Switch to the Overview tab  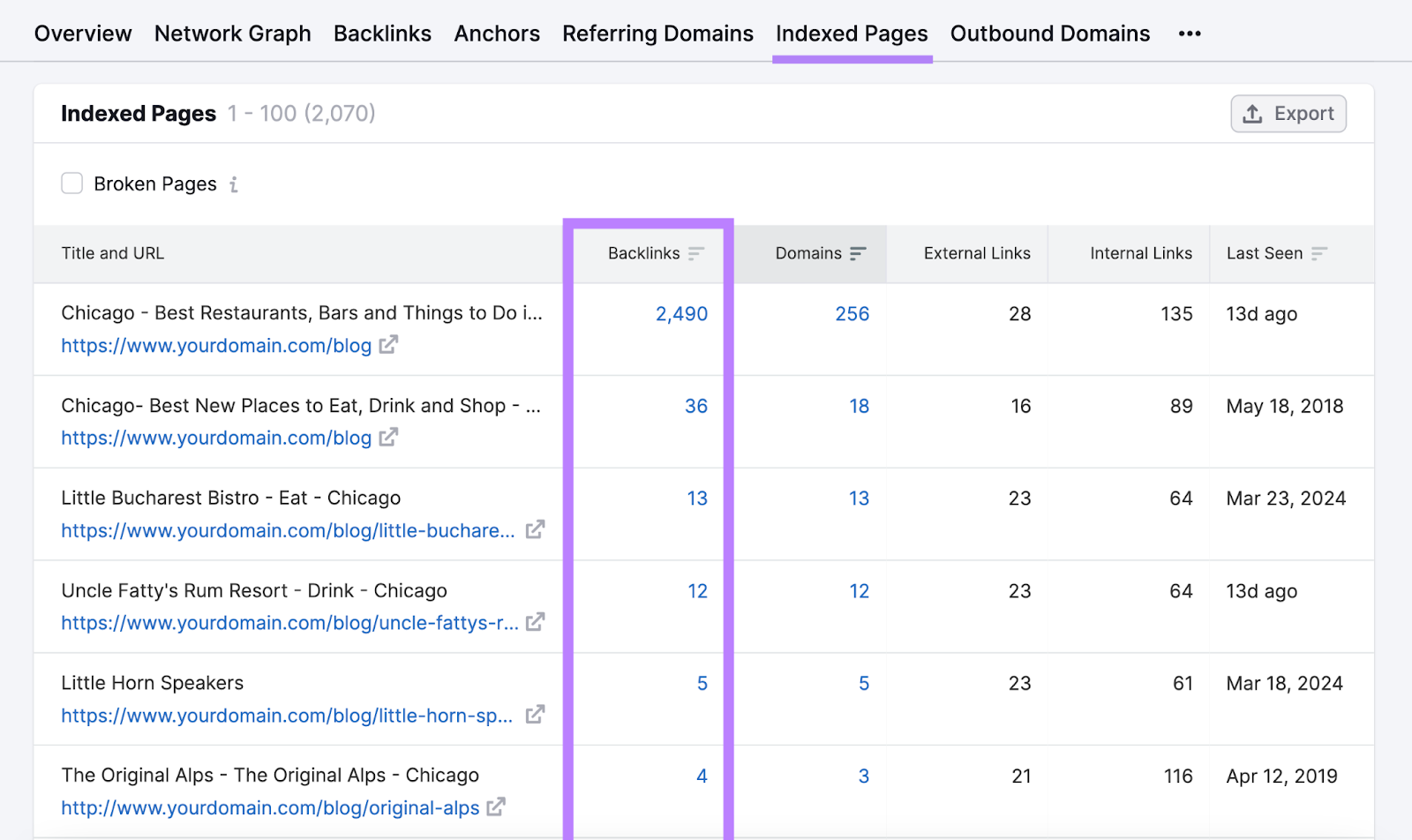click(x=82, y=33)
